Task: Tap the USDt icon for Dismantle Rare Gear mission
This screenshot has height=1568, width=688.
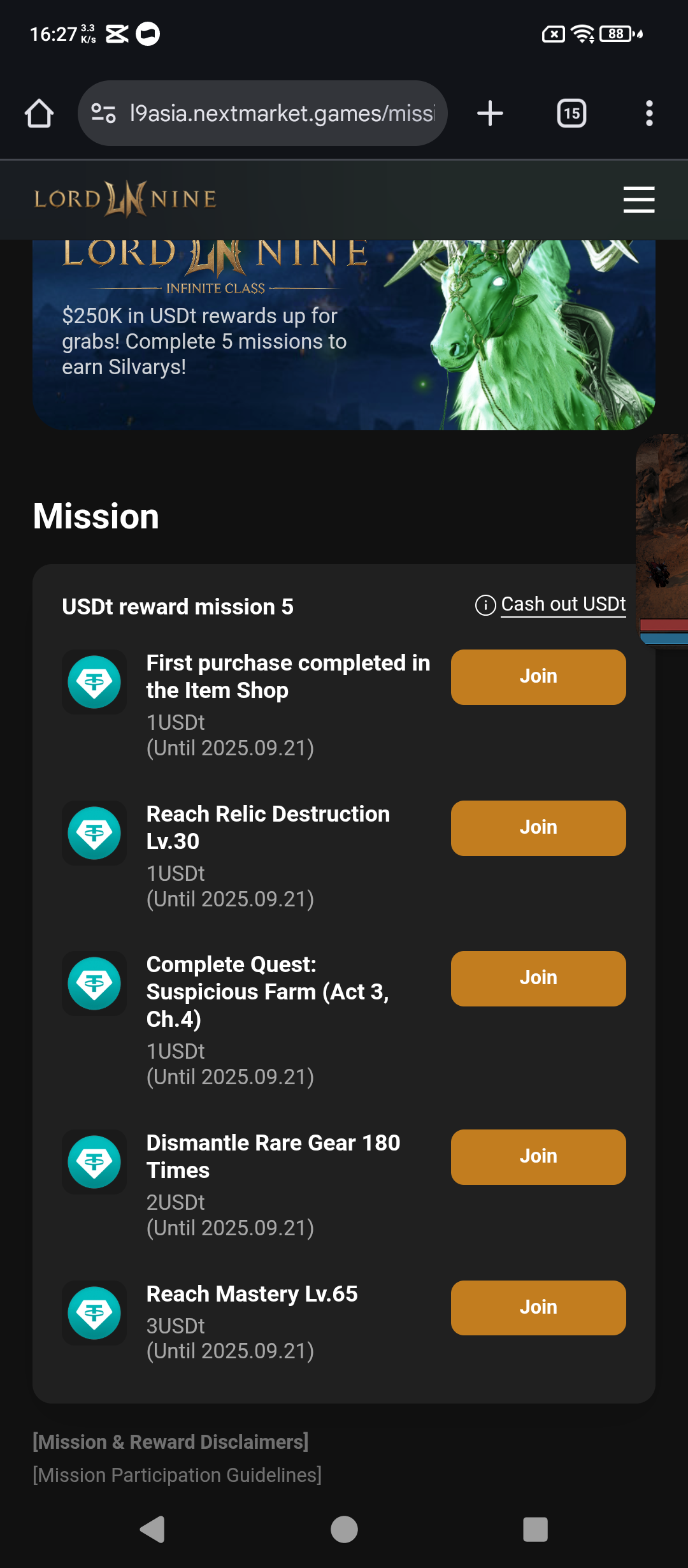Action: coord(94,1161)
